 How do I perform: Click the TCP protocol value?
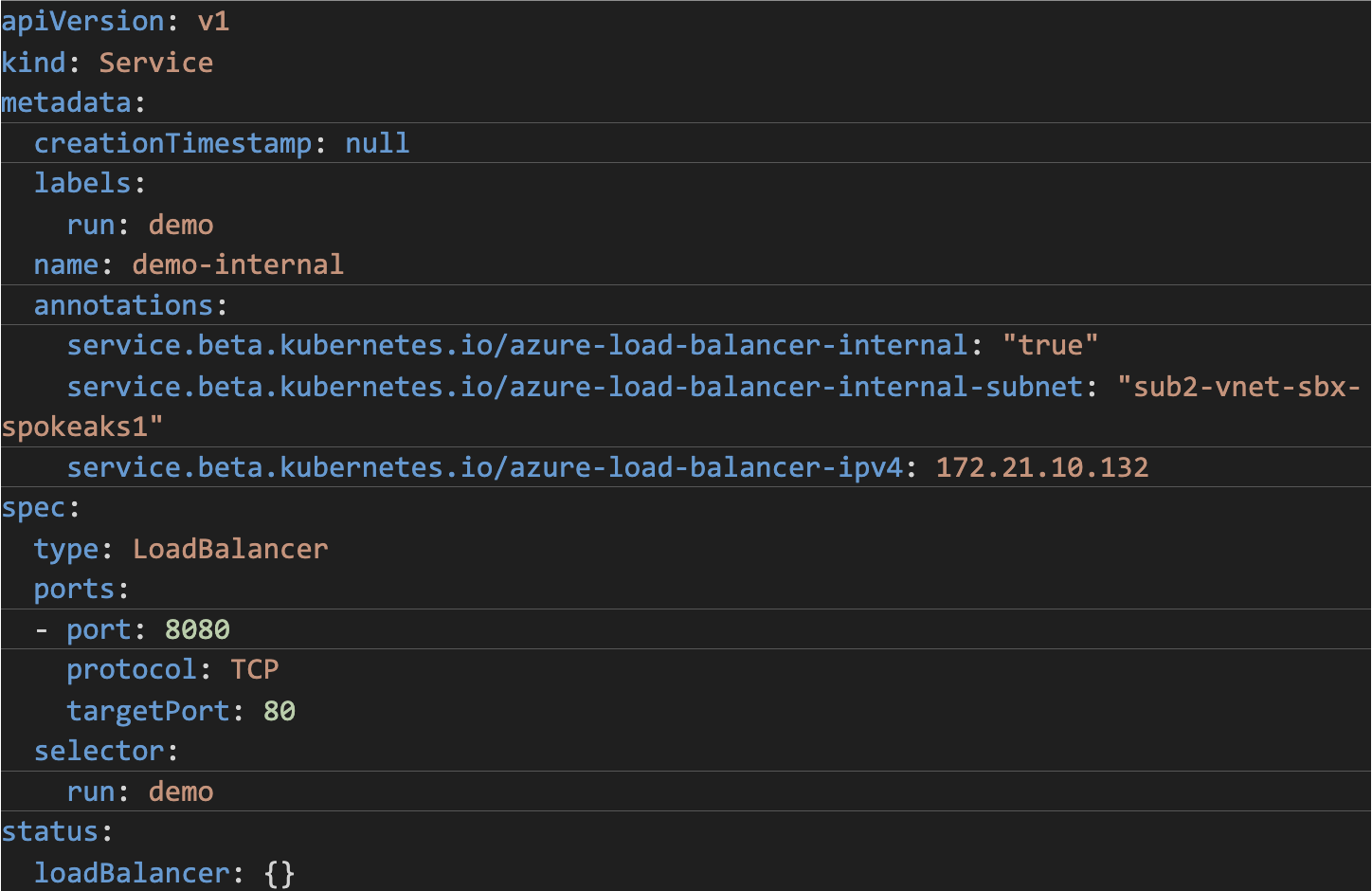254,670
